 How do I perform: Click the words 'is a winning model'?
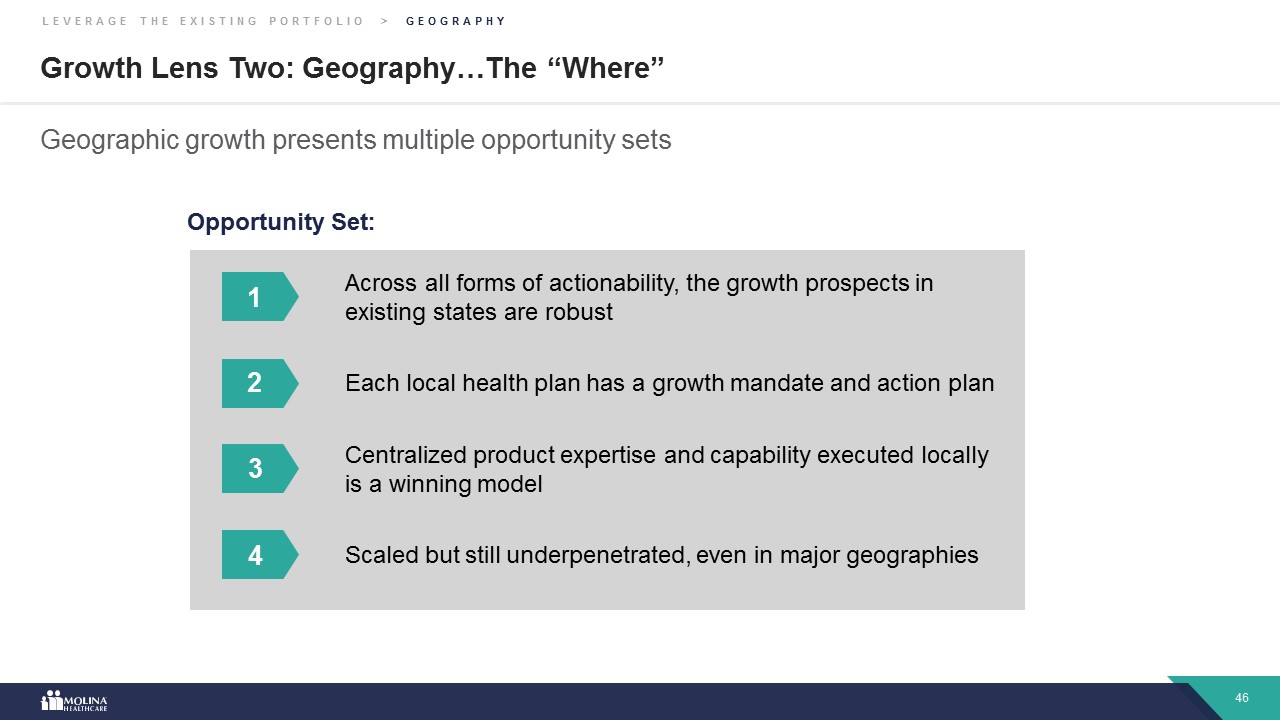click(x=443, y=485)
